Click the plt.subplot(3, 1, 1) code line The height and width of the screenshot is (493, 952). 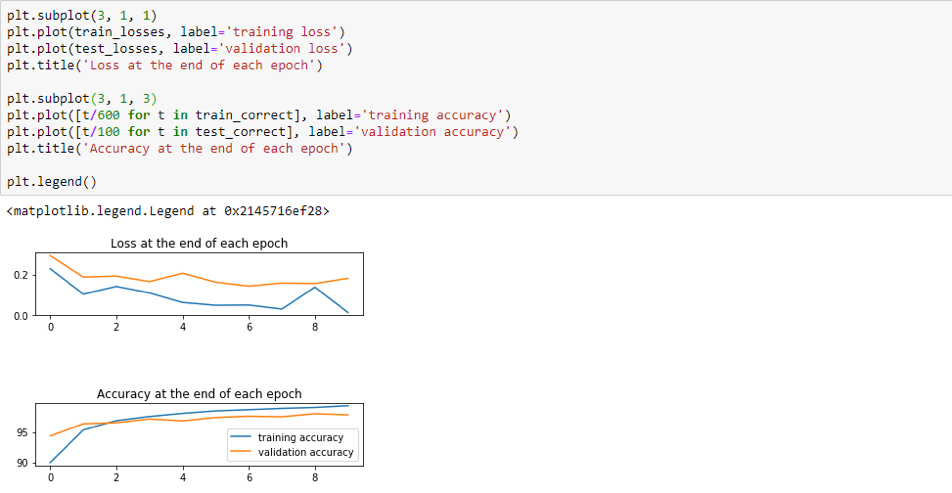[x=81, y=15]
